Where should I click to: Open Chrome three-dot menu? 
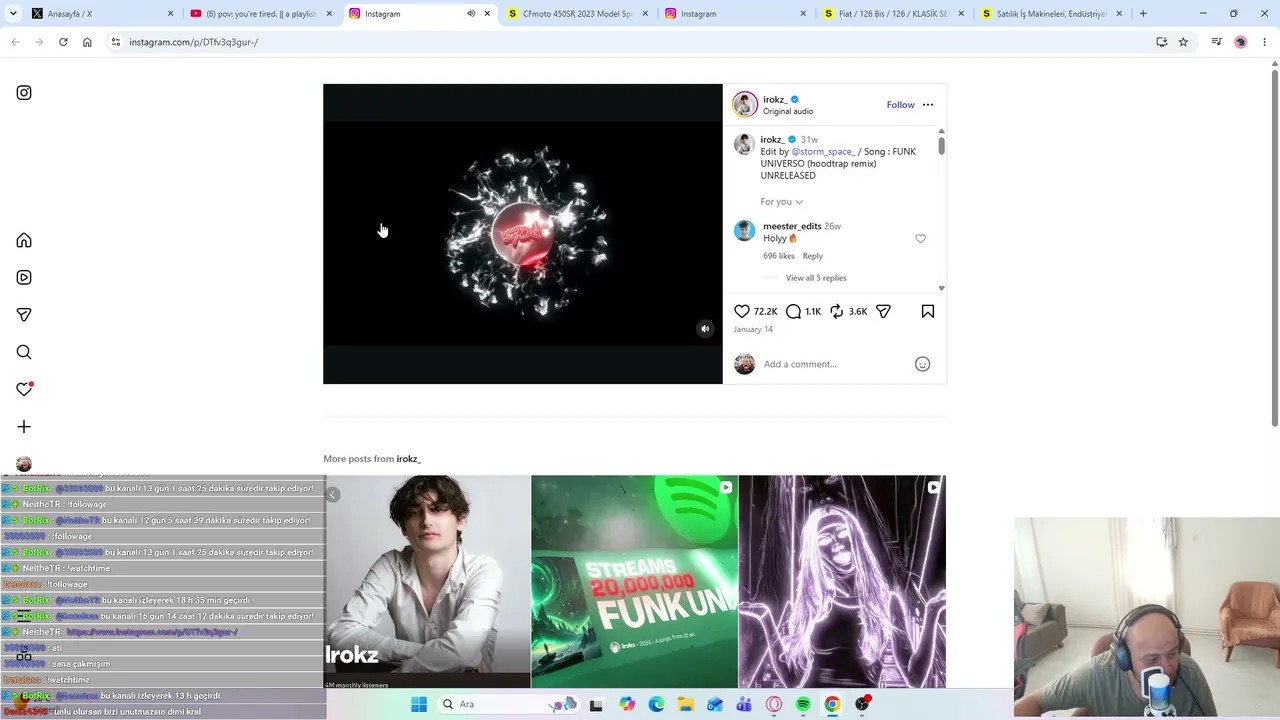[1264, 42]
